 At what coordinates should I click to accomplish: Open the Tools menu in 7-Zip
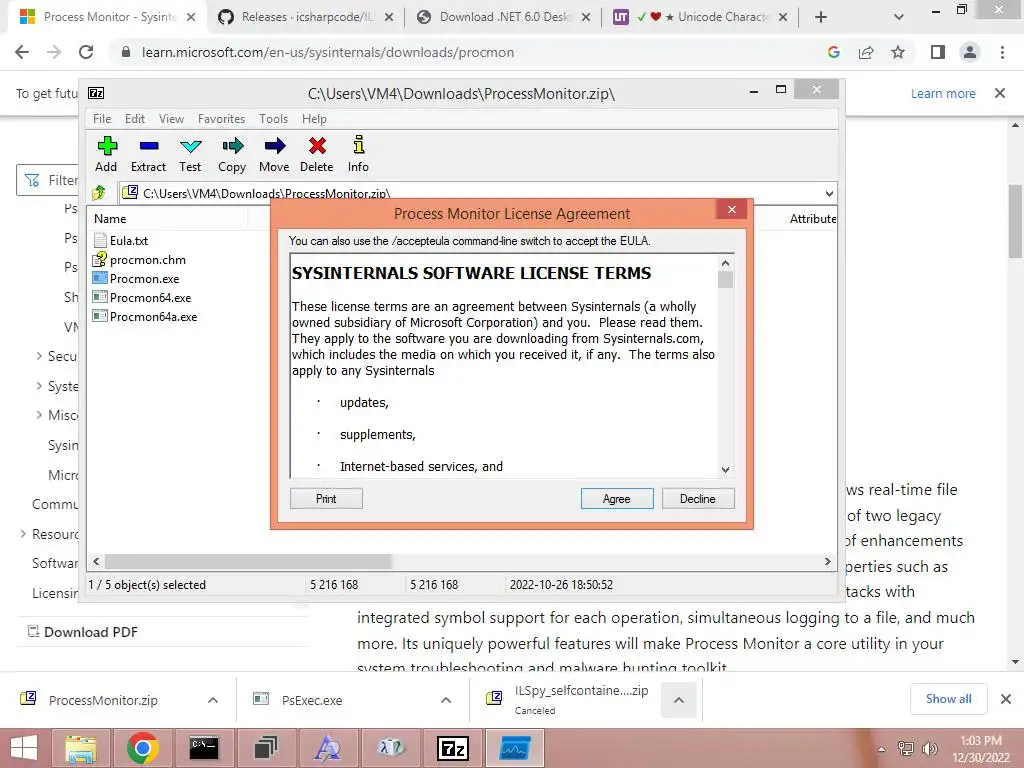(273, 119)
